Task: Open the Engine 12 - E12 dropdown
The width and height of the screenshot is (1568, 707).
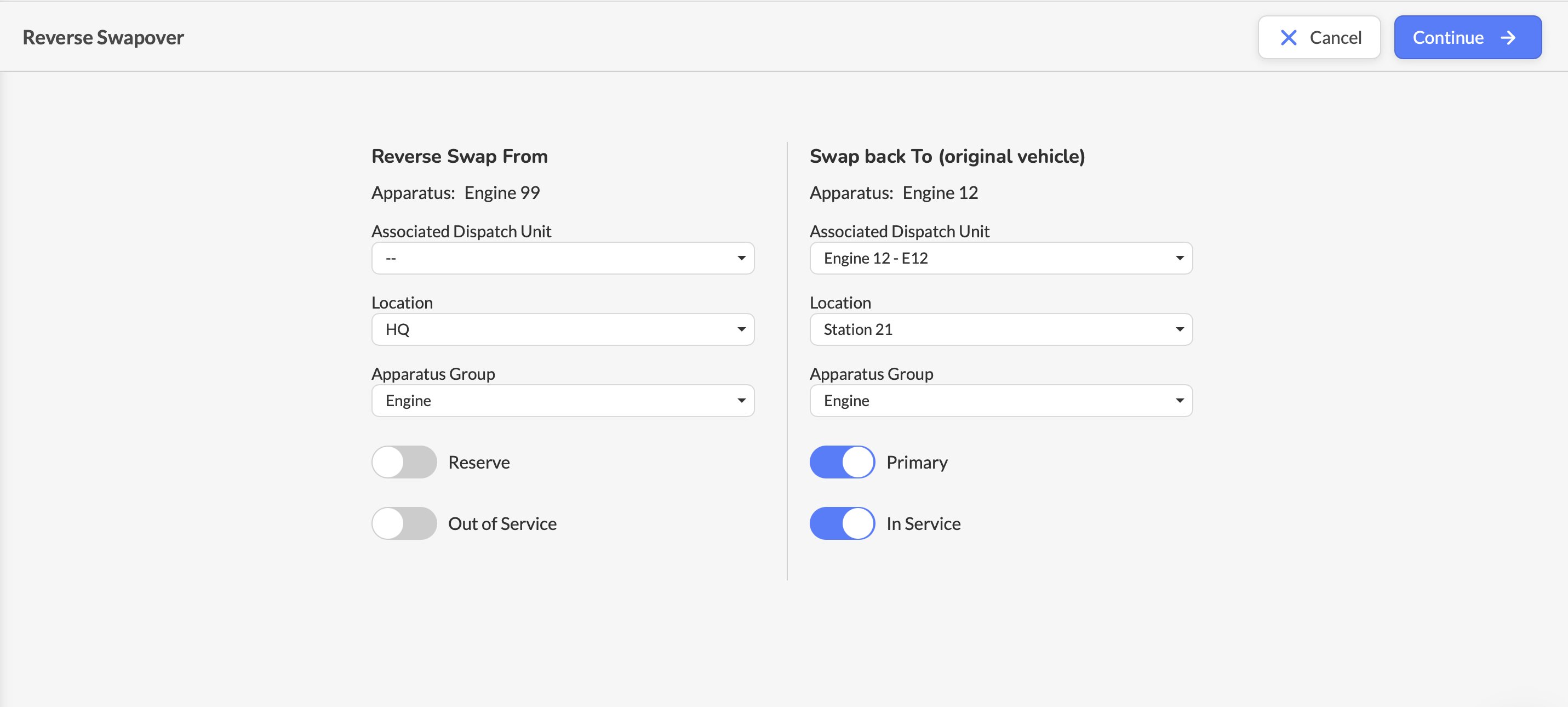Action: coord(1000,258)
